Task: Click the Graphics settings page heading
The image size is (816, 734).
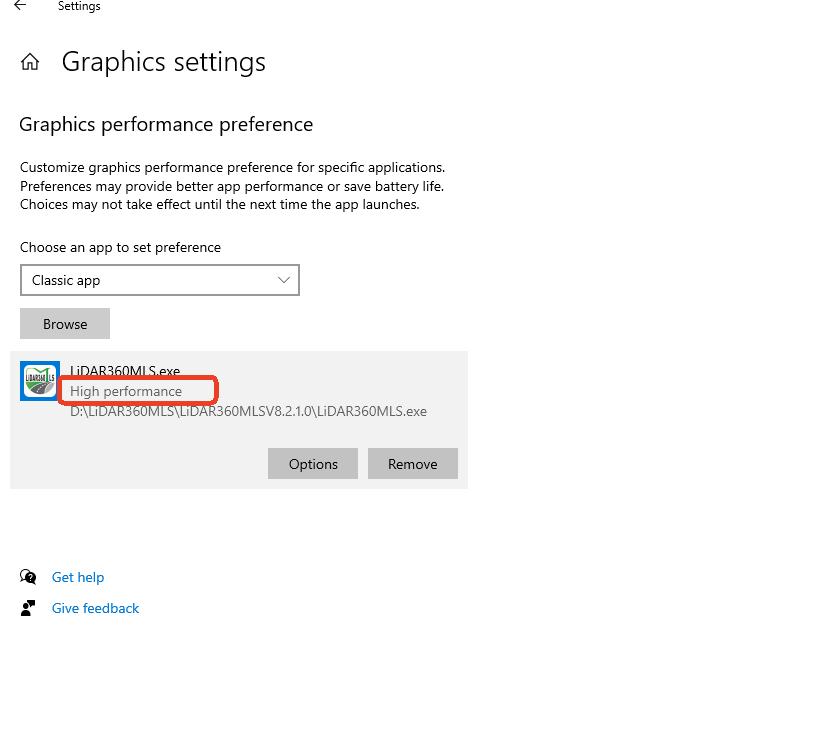Action: tap(163, 62)
